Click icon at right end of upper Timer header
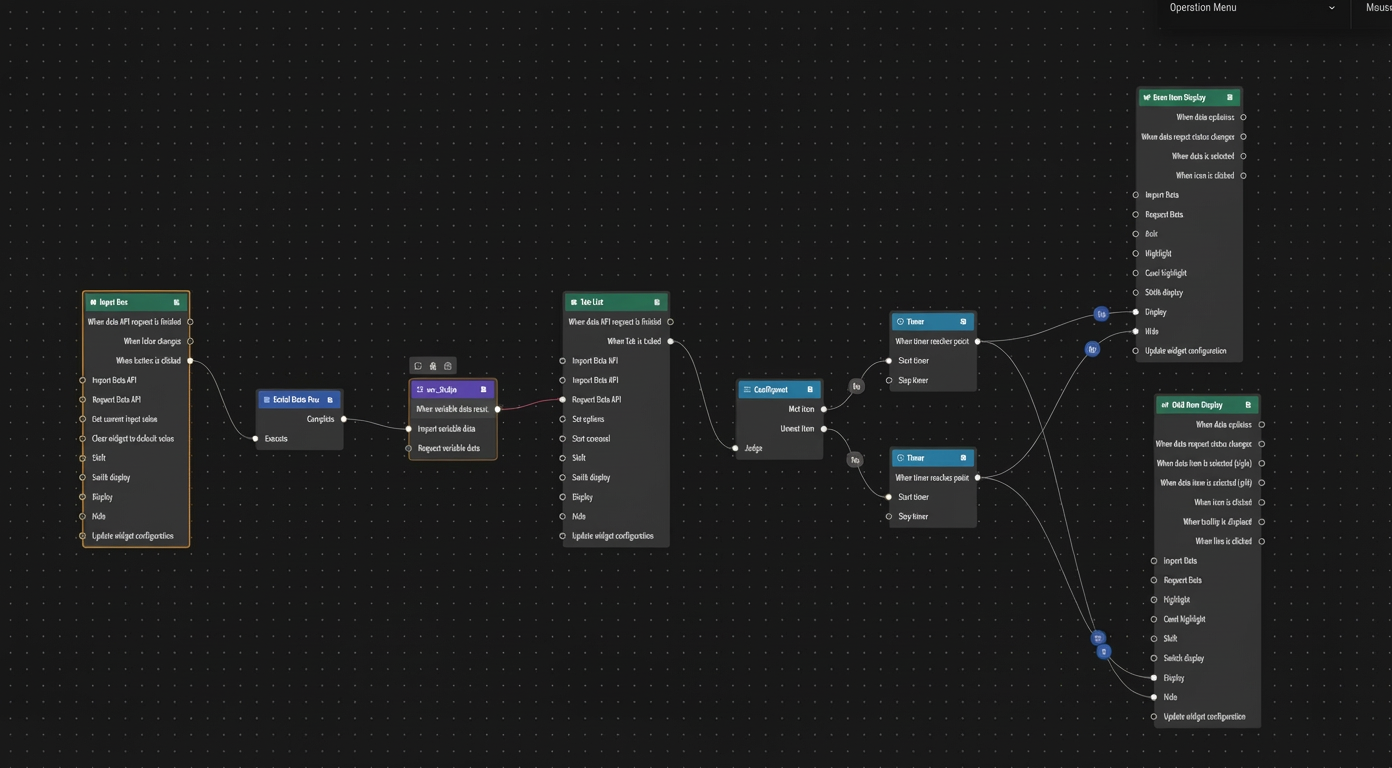 pyautogui.click(x=963, y=322)
